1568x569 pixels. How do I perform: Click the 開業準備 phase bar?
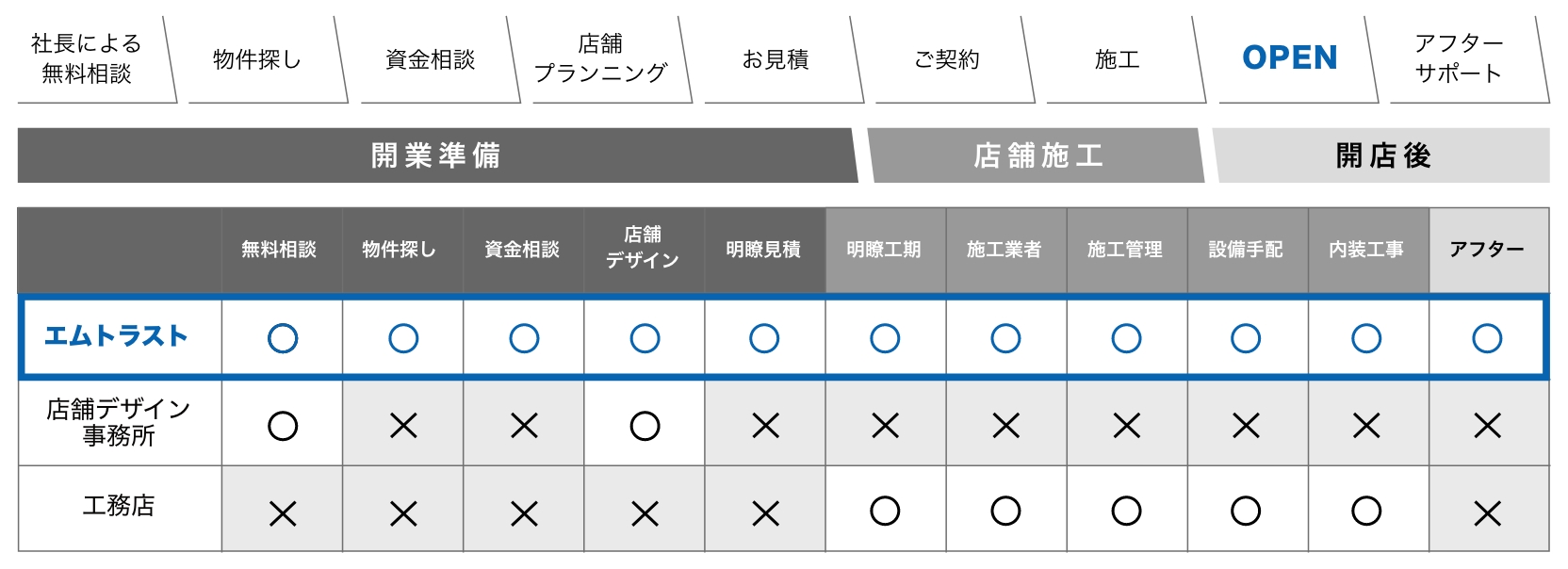436,155
